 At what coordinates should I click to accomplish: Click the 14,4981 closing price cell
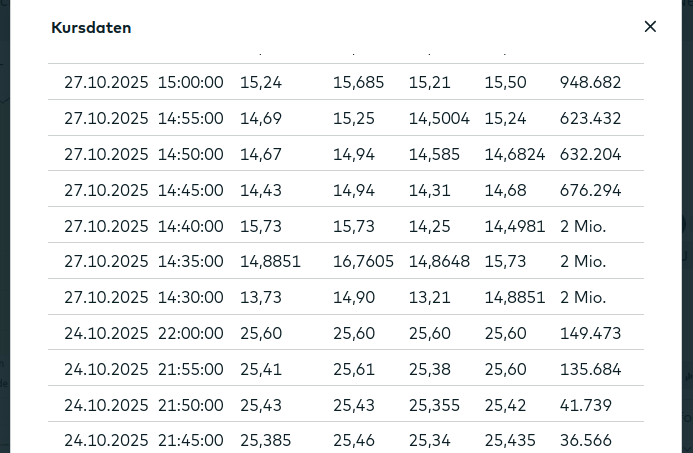(515, 226)
